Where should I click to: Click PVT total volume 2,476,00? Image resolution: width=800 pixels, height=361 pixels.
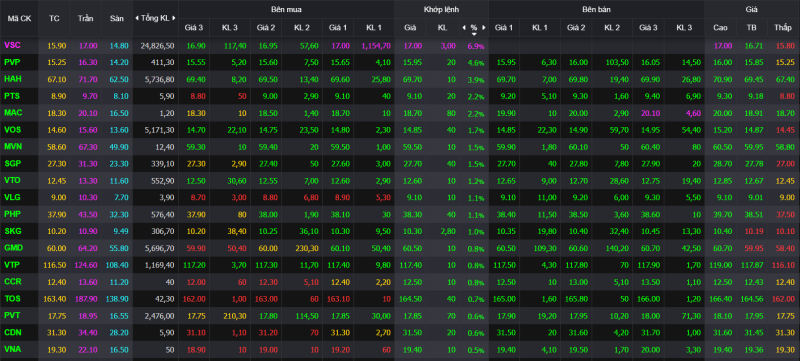click(x=160, y=315)
